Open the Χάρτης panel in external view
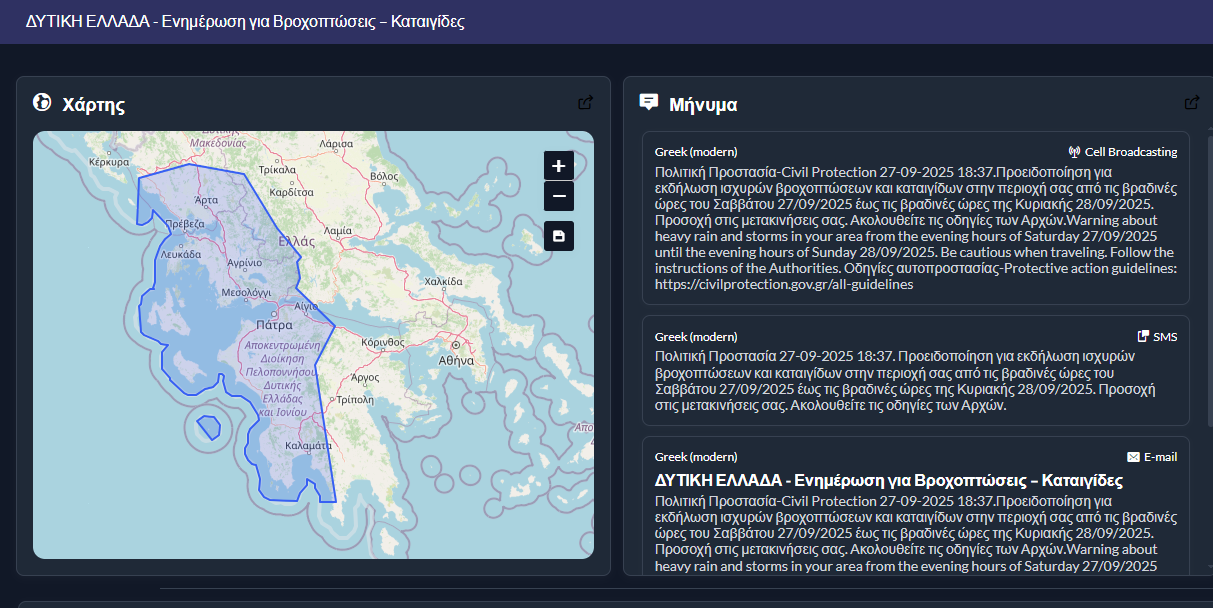The height and width of the screenshot is (608, 1213). [586, 103]
